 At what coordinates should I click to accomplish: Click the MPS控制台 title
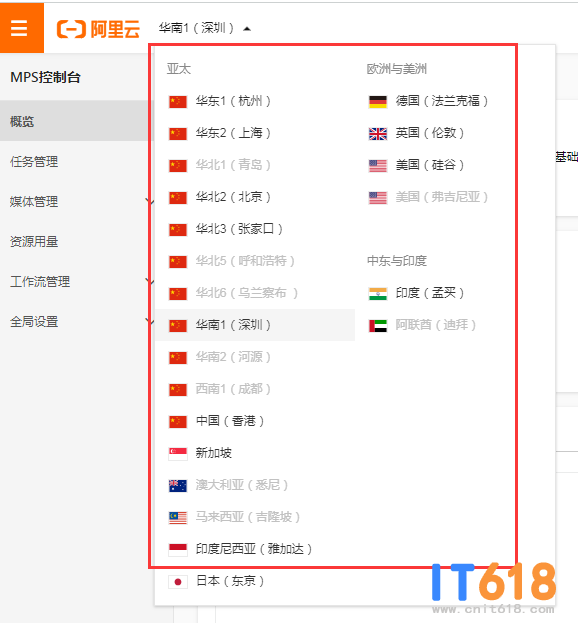click(45, 77)
